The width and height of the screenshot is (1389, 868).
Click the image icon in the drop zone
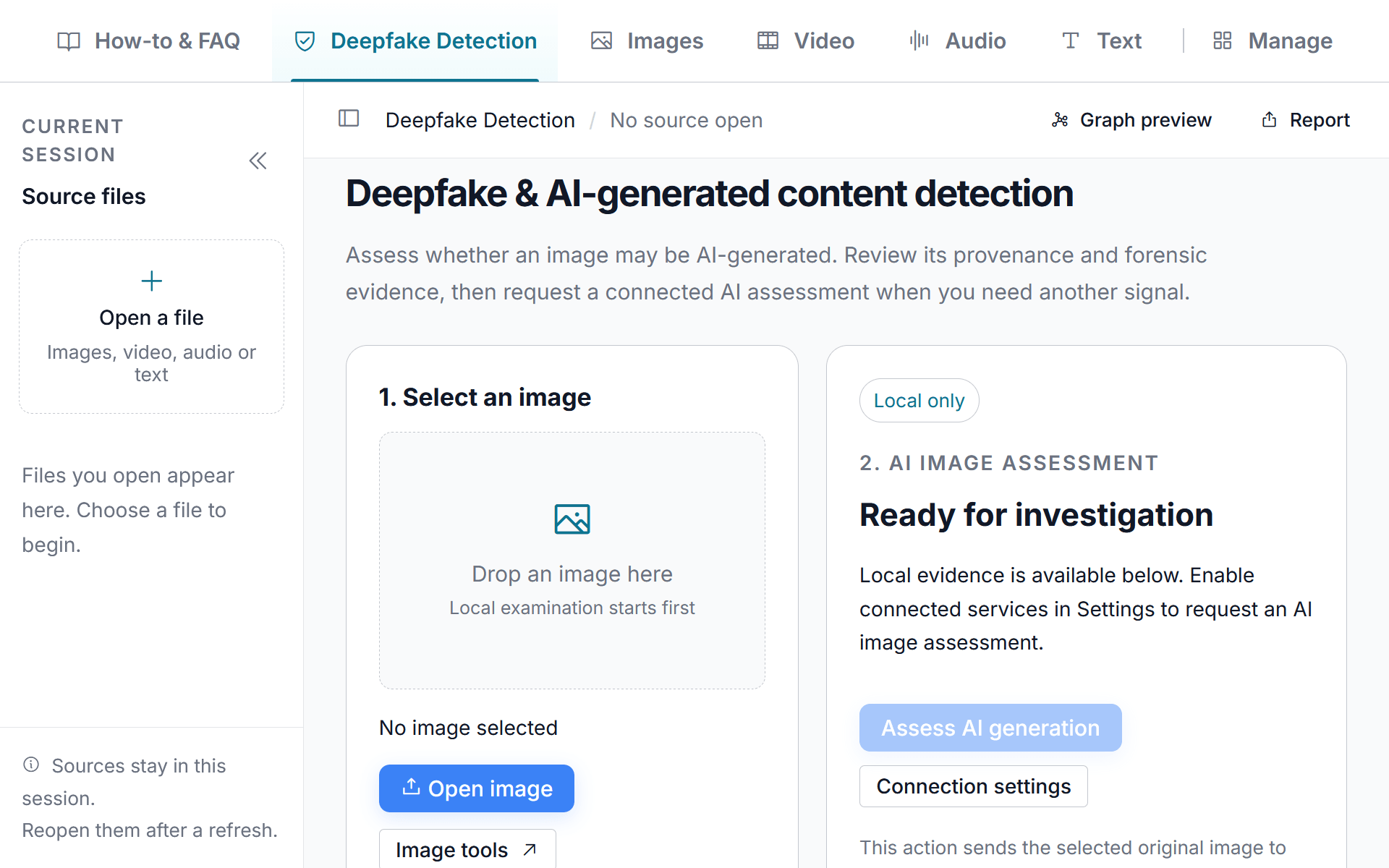[572, 519]
